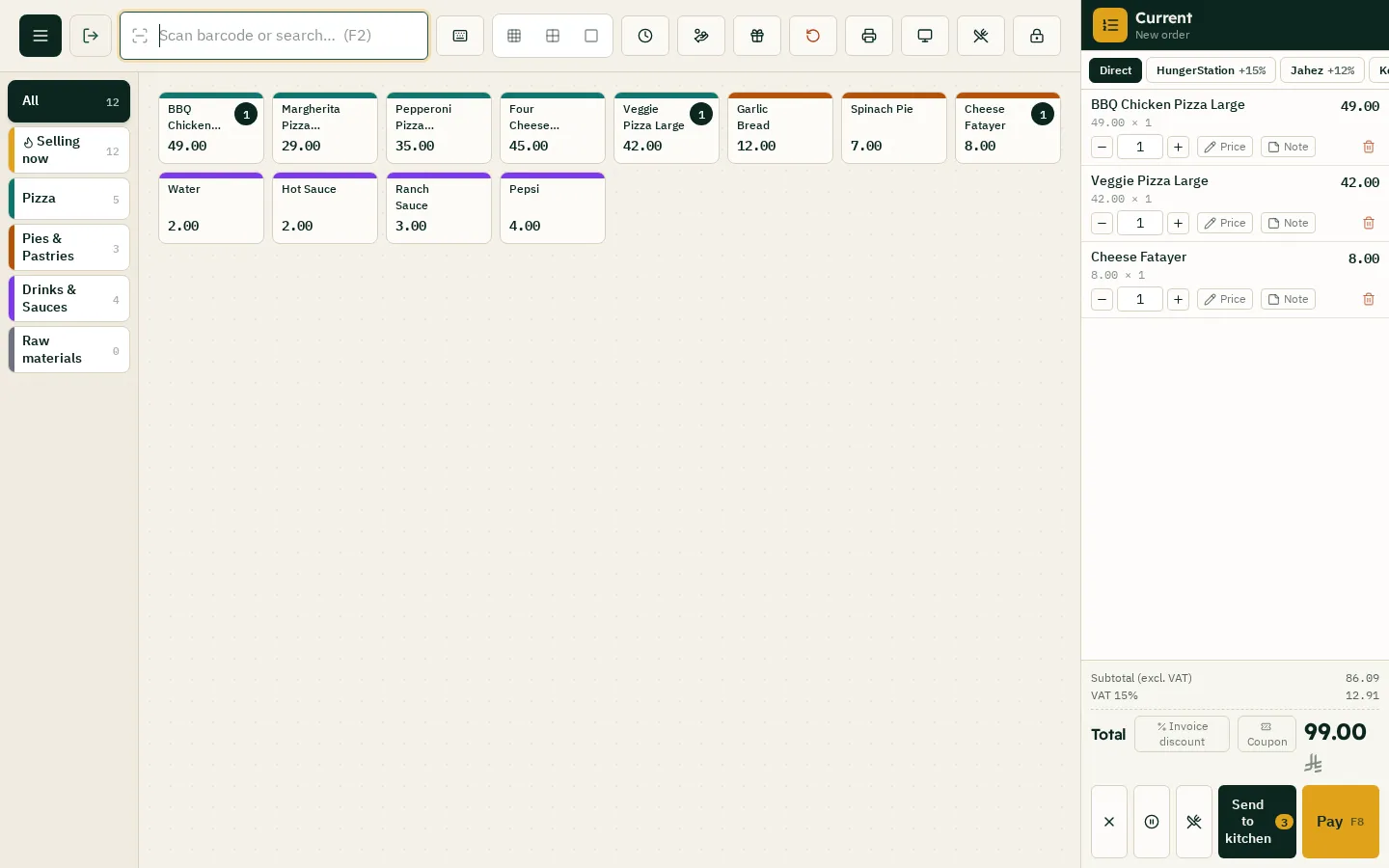Lock the screen with padlock icon
The height and width of the screenshot is (868, 1389).
pyautogui.click(x=1037, y=36)
